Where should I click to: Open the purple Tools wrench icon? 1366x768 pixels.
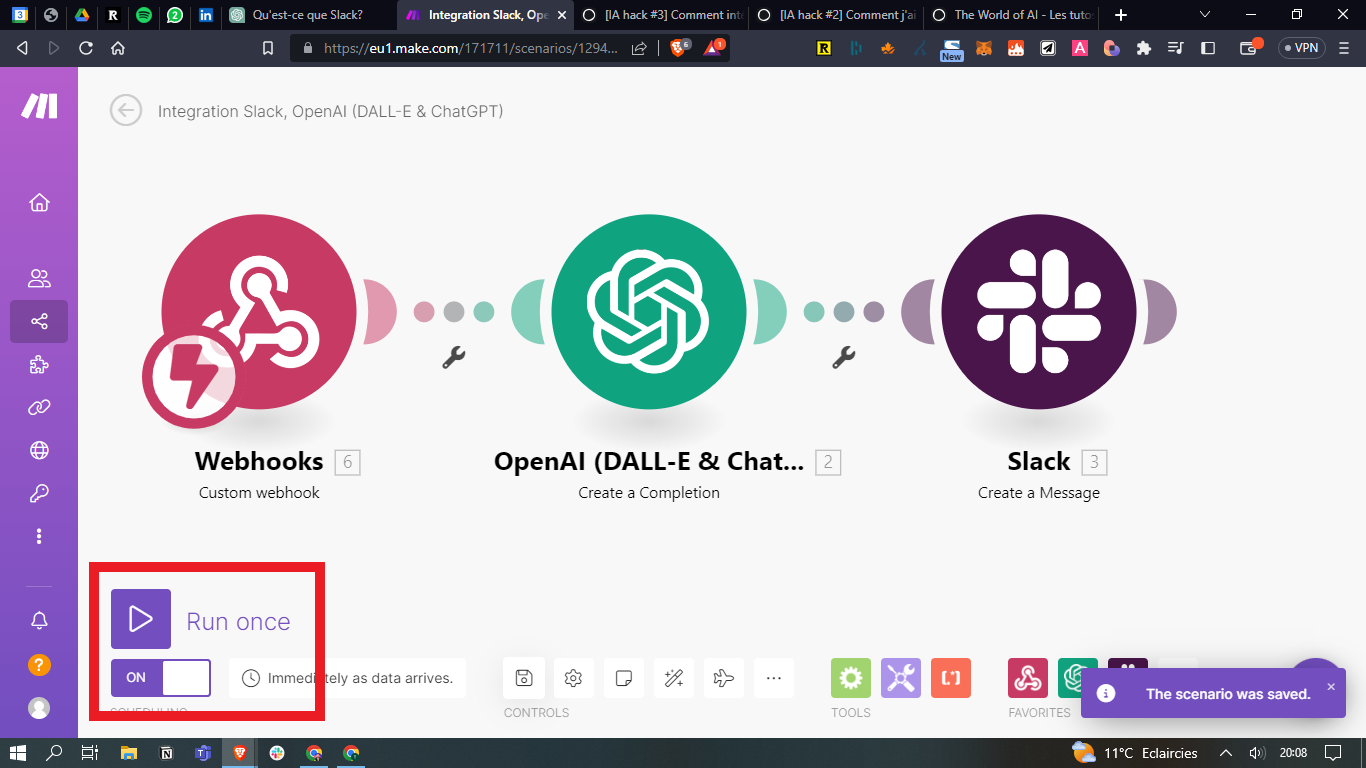[900, 678]
